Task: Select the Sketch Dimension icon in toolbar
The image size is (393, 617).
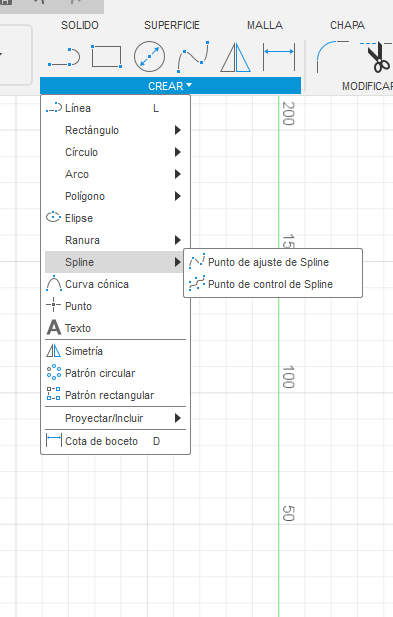Action: coord(279,57)
